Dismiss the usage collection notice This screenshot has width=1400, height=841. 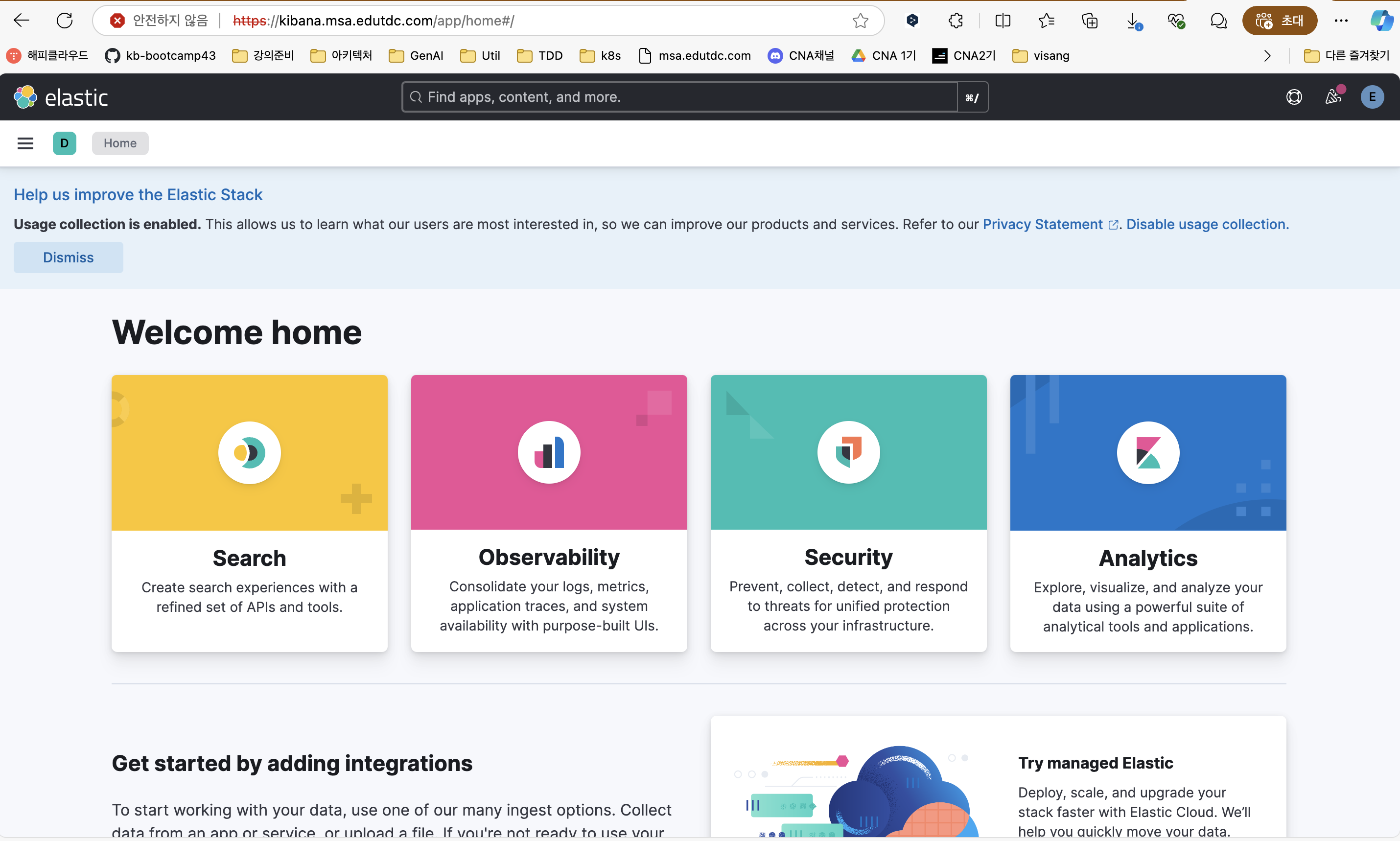(68, 257)
